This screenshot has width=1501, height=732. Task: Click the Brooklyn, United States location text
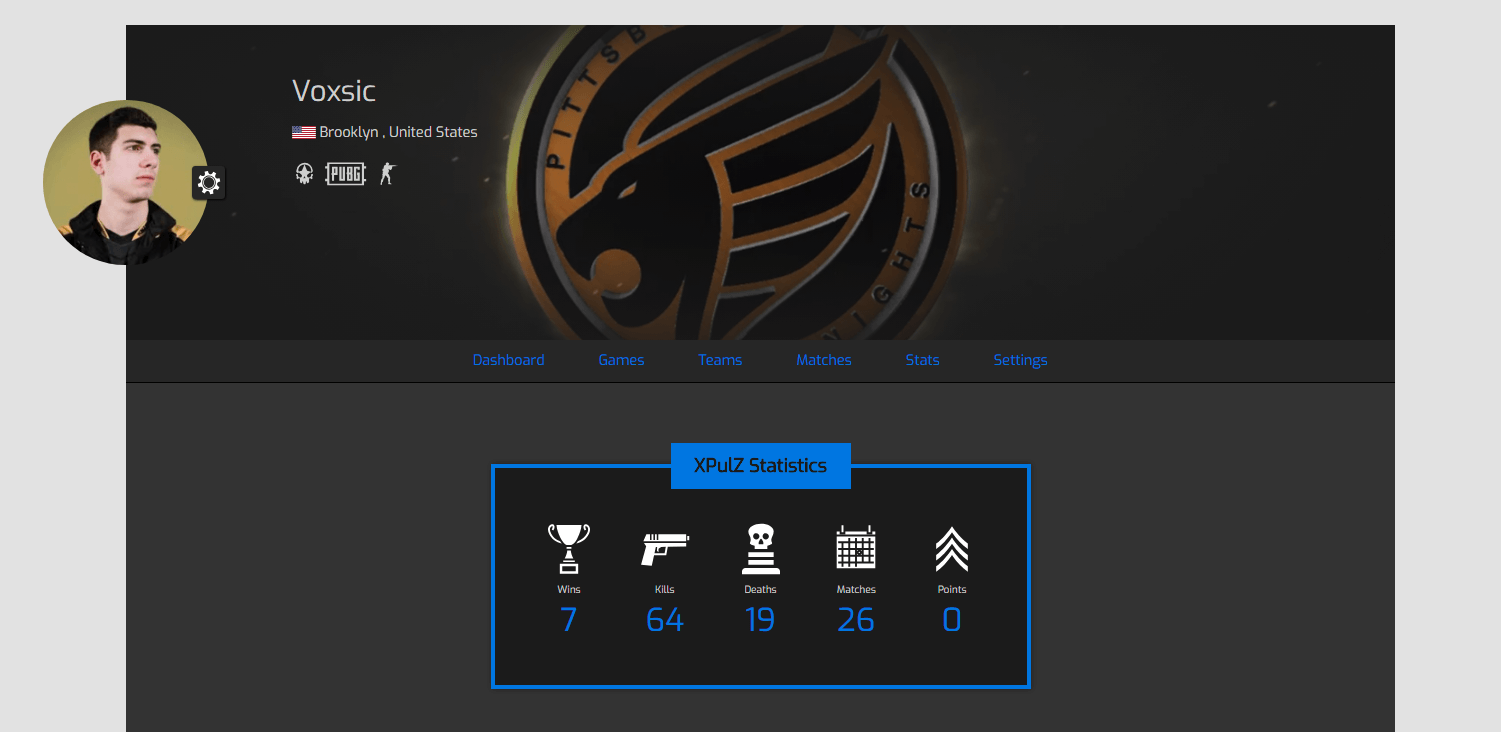(x=398, y=132)
